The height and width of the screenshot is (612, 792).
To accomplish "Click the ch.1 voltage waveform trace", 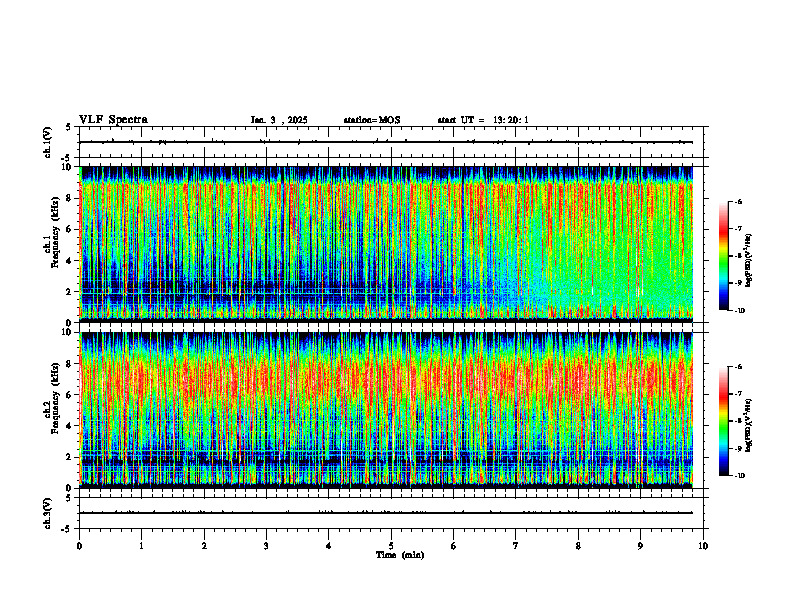I will coord(386,142).
